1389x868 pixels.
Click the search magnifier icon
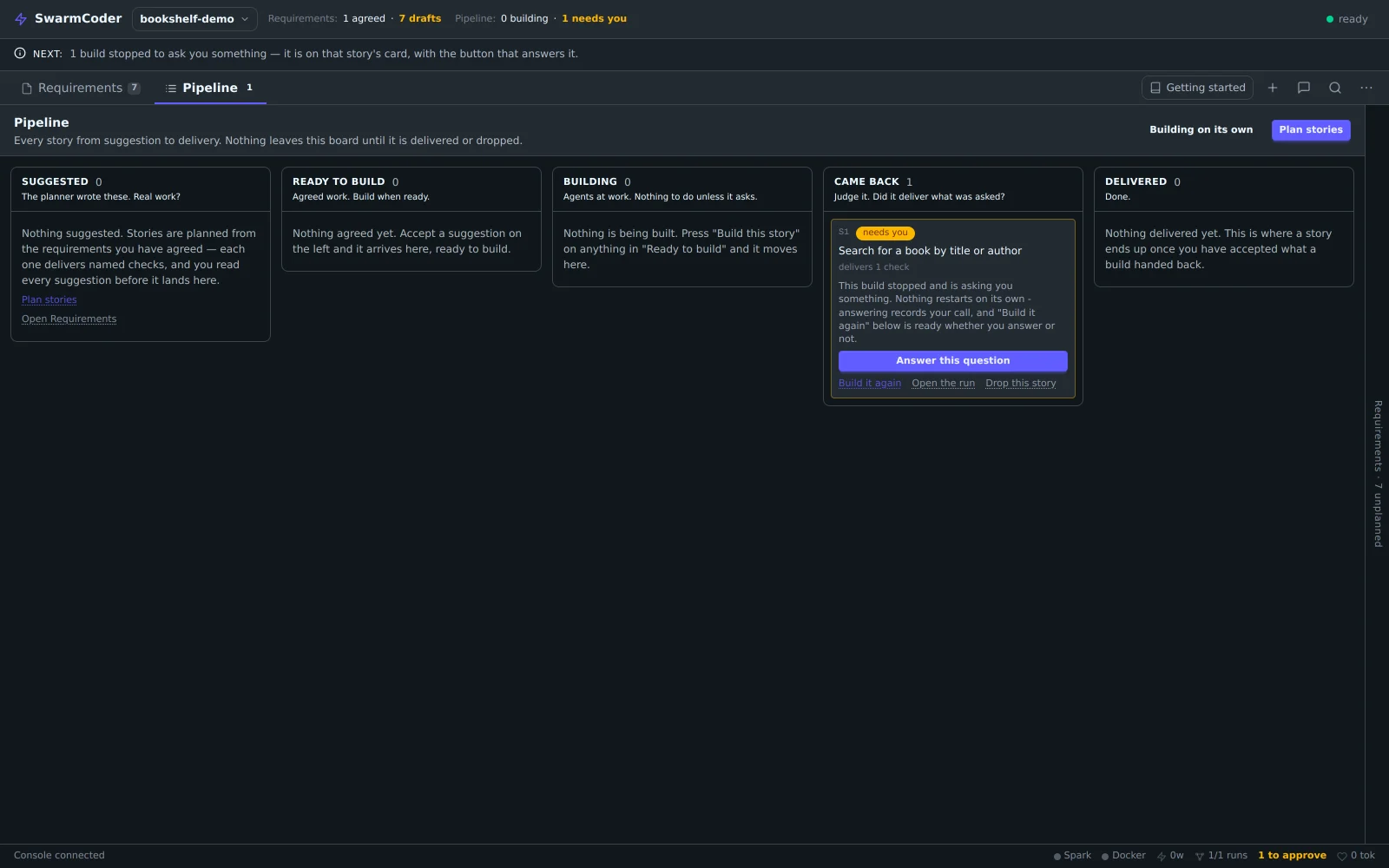[1335, 88]
